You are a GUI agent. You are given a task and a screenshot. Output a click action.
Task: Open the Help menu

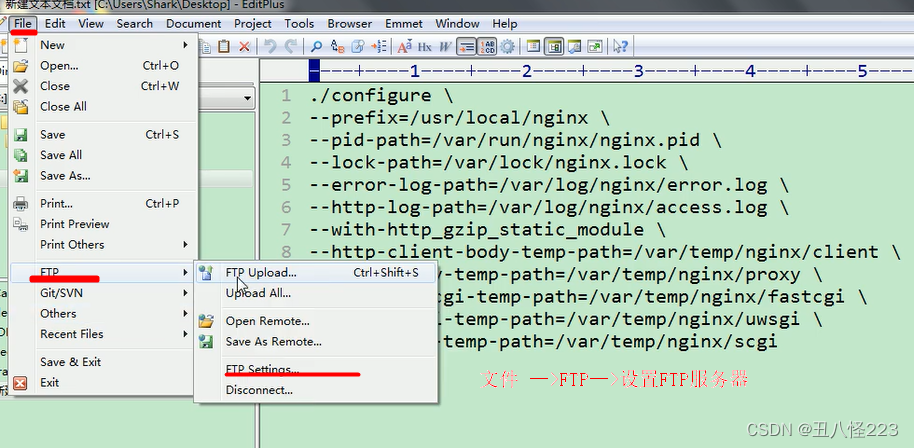(x=504, y=24)
